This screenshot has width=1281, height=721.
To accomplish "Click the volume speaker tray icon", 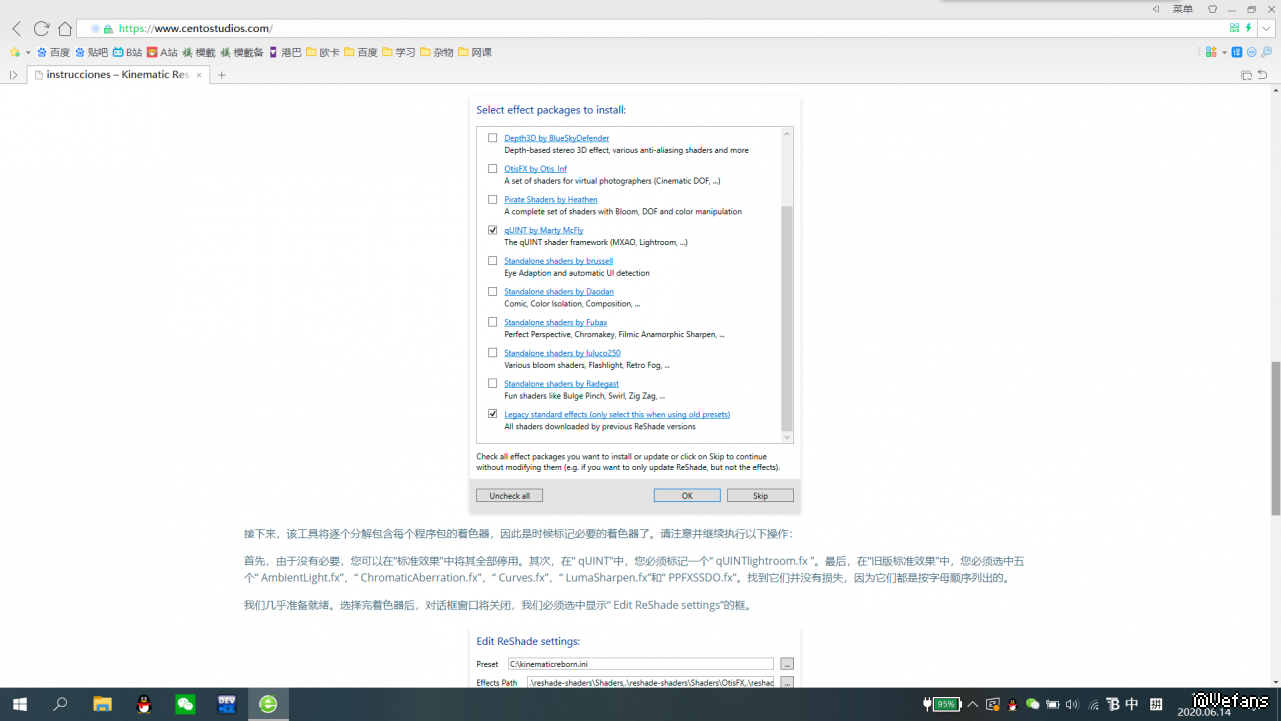I will tap(1073, 704).
